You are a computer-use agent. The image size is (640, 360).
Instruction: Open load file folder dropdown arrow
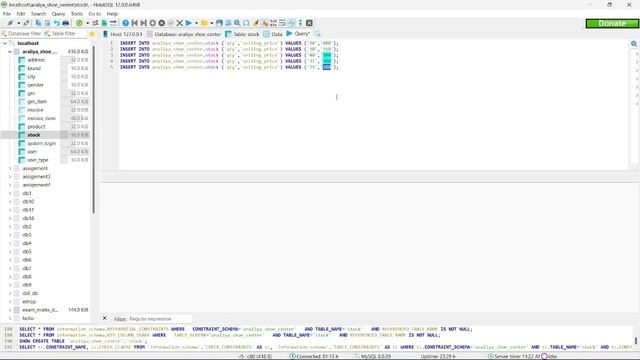coord(211,23)
